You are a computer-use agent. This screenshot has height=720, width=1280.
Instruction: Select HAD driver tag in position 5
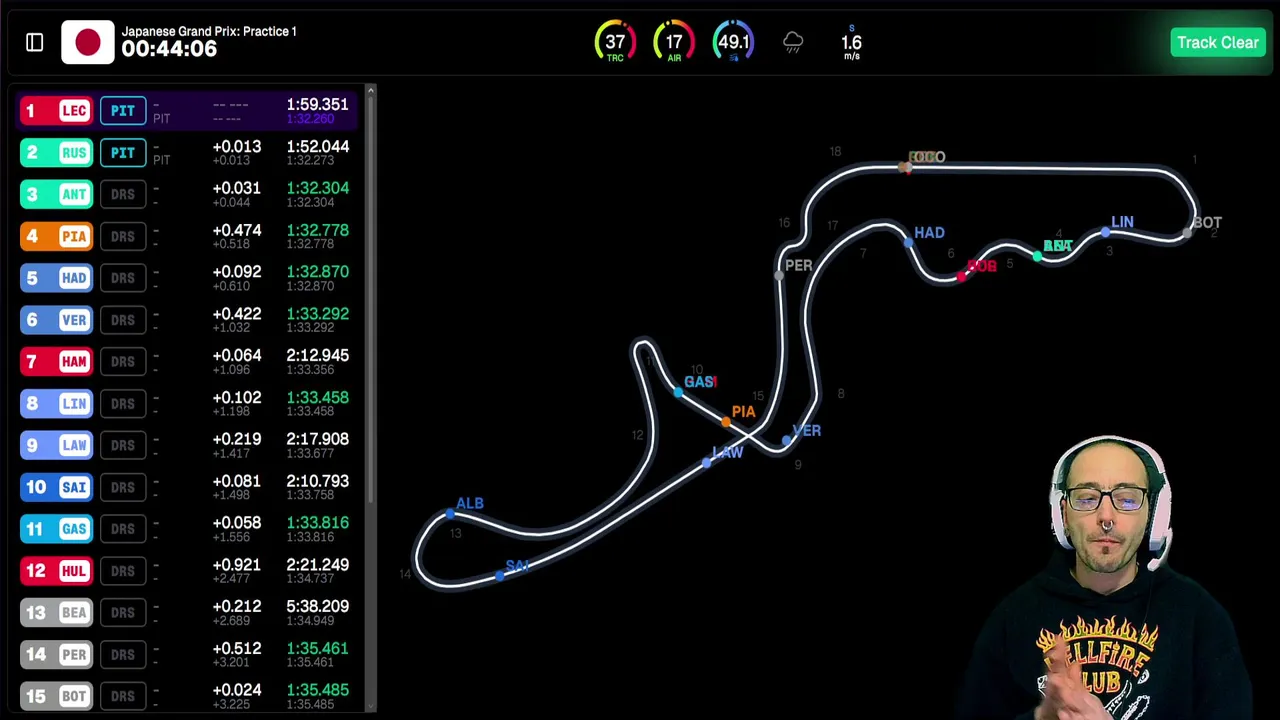pos(56,278)
